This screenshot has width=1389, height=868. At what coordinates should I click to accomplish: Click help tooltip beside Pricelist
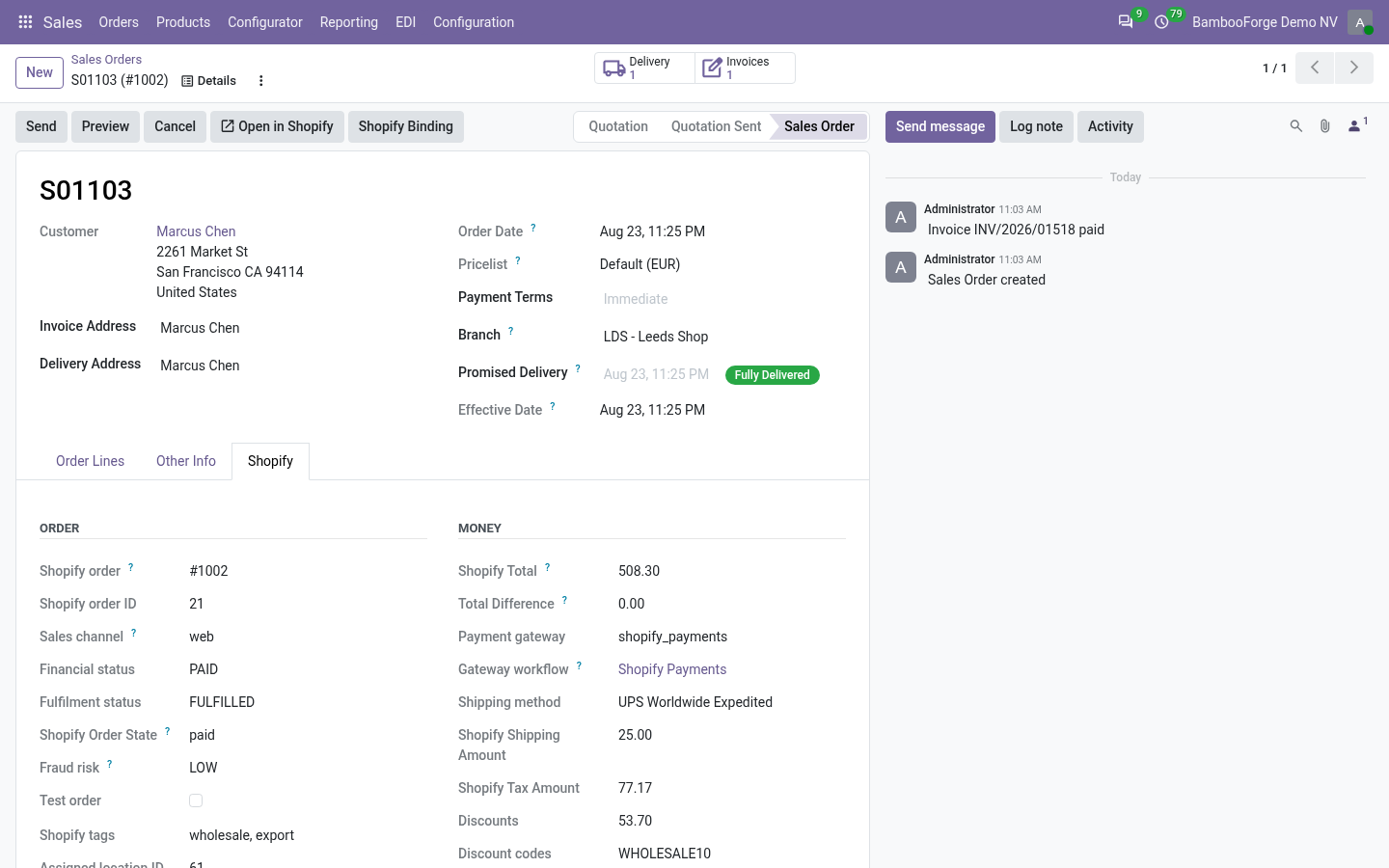point(518,261)
